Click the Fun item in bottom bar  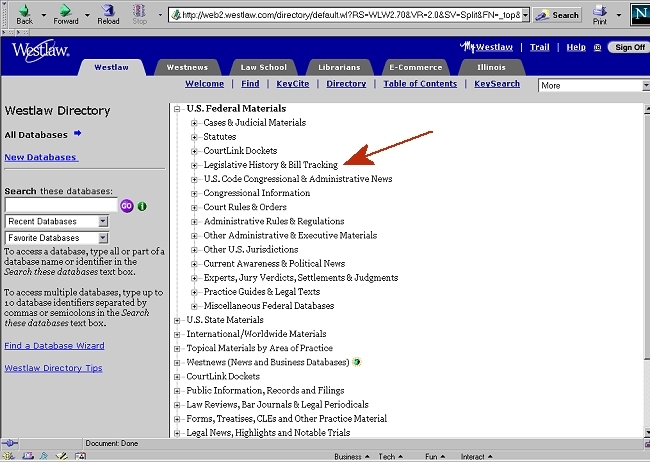pos(434,457)
